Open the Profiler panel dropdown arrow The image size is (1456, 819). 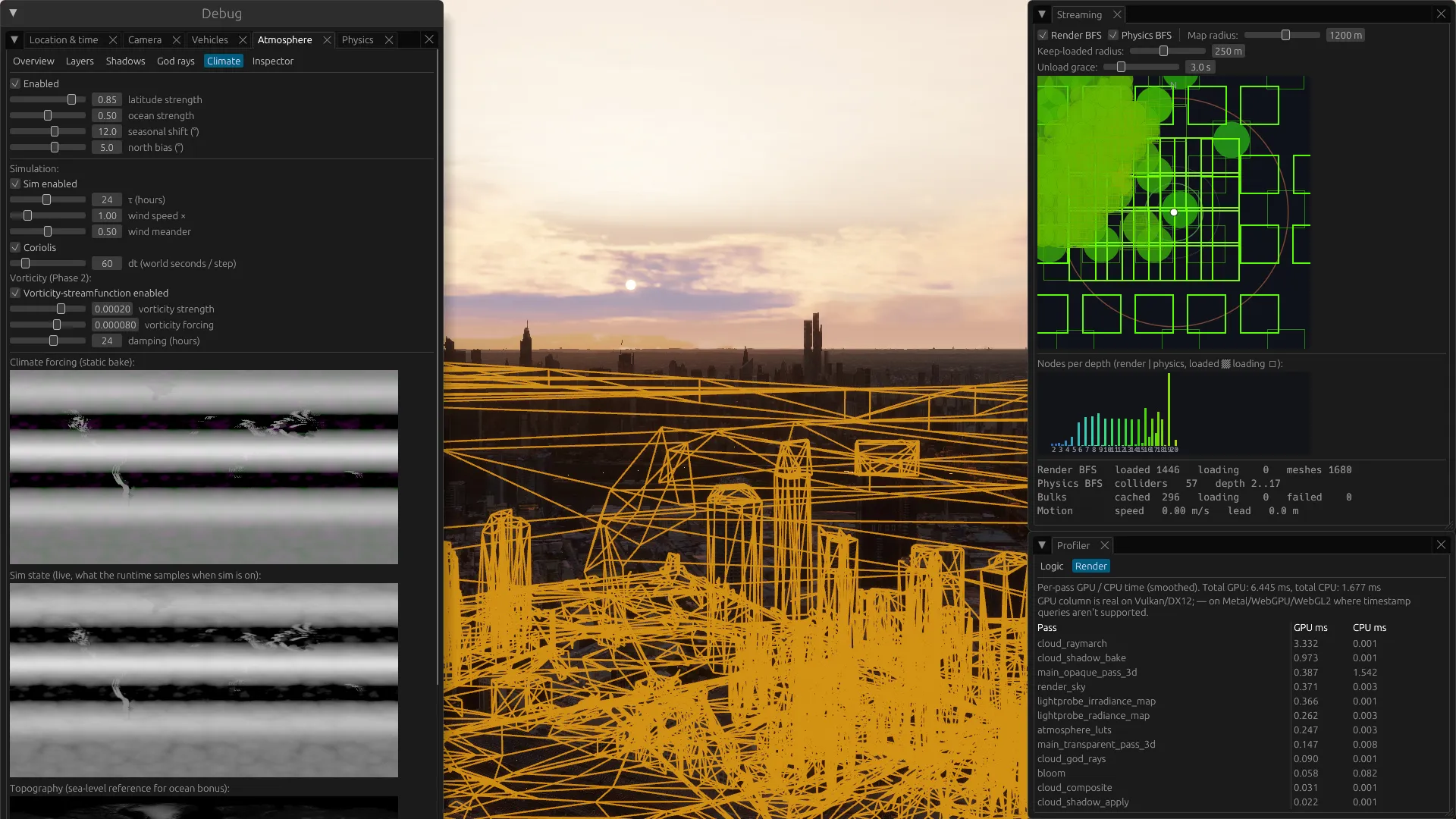pos(1042,545)
